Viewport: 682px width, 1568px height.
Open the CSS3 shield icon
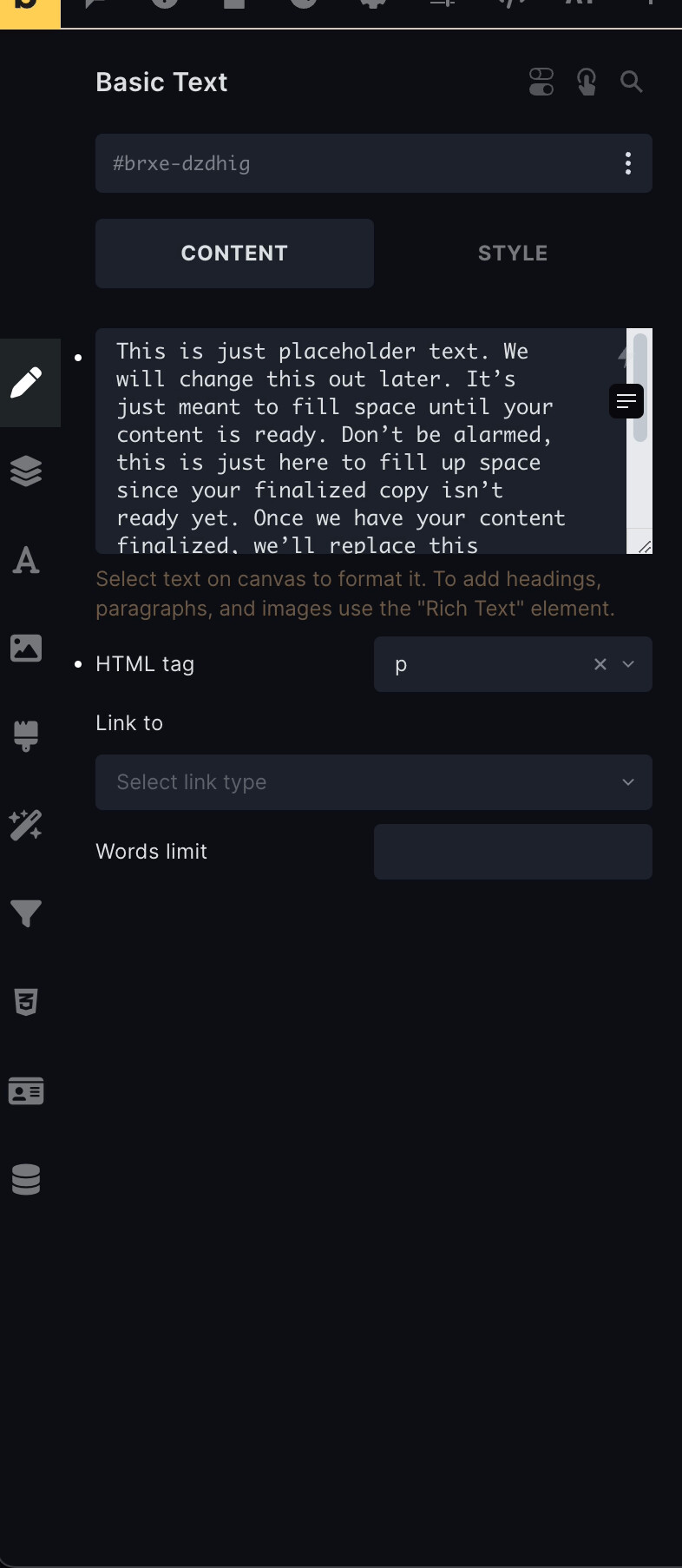26,1002
